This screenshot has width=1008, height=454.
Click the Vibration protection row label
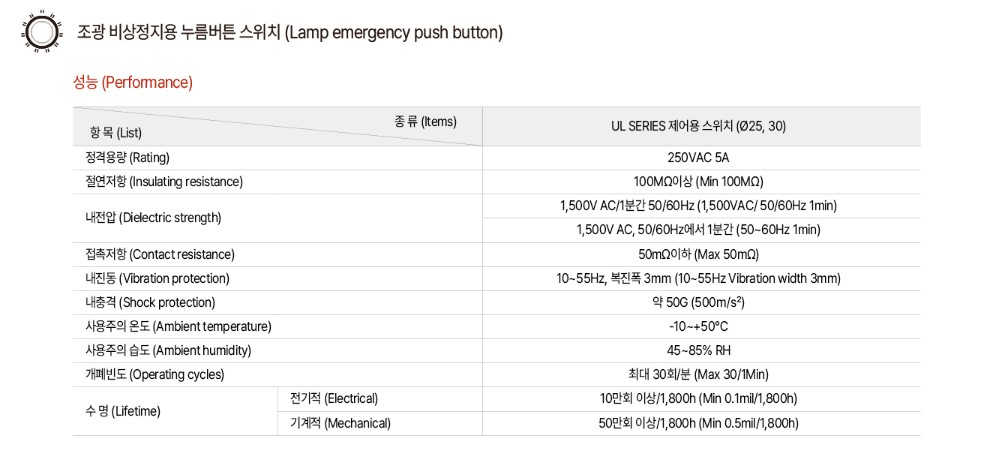pos(157,278)
